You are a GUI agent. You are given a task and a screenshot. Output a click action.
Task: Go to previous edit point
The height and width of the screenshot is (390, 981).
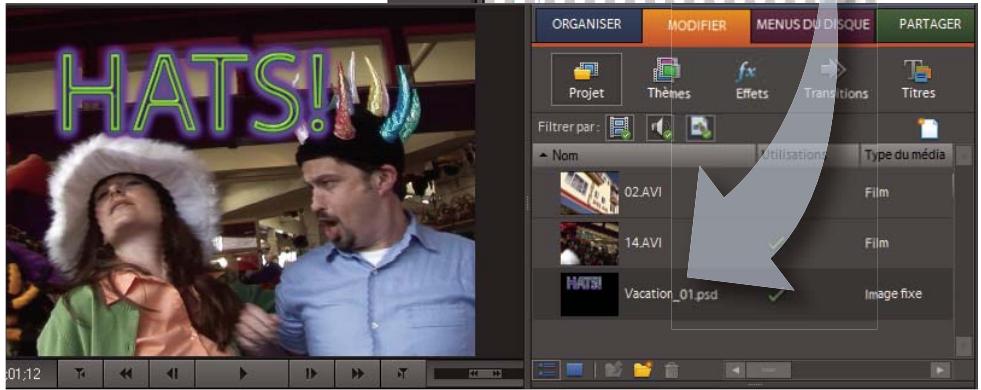pyautogui.click(x=80, y=374)
